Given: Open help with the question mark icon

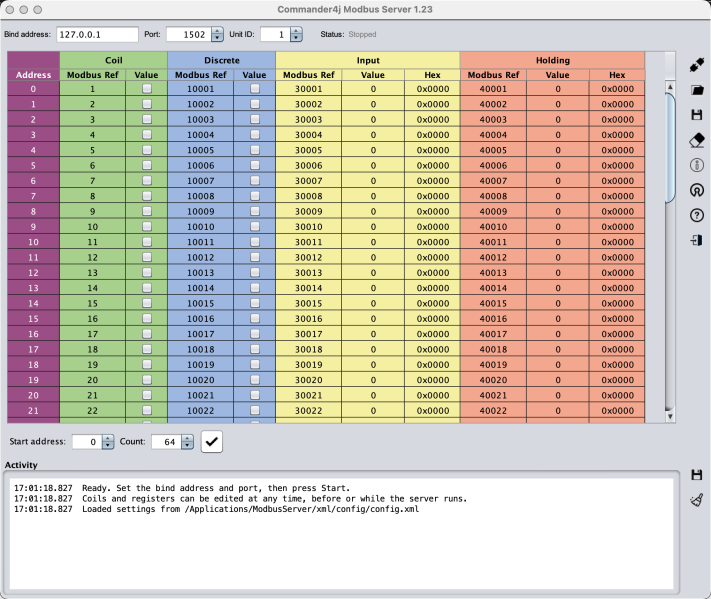Looking at the screenshot, I should [x=696, y=215].
